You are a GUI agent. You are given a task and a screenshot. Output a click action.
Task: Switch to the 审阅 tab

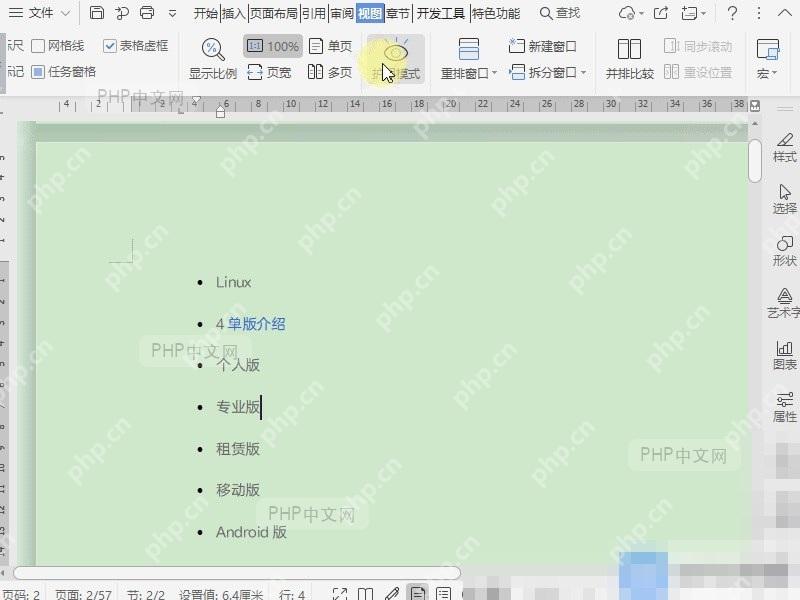coord(341,13)
